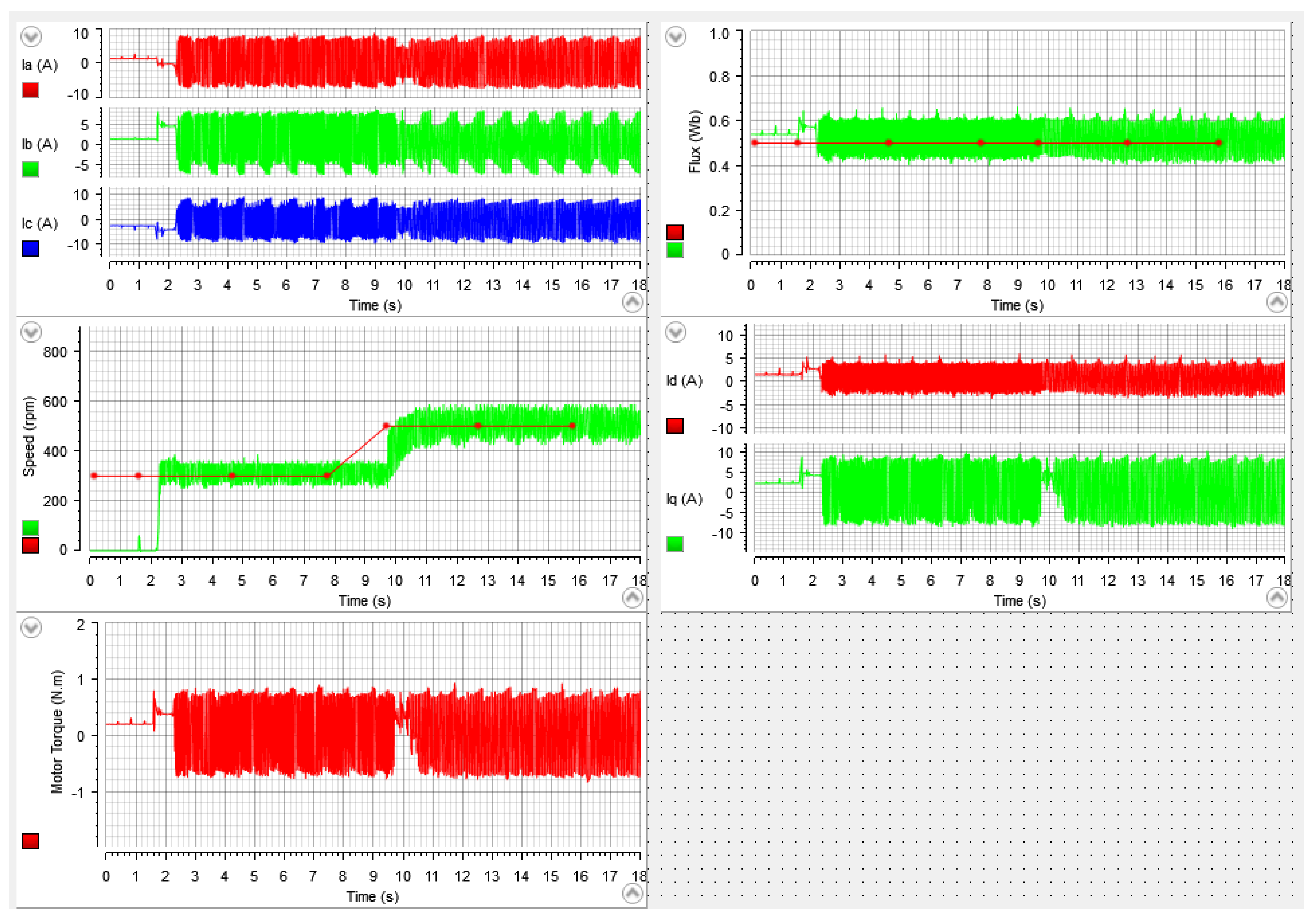Expand the Speed plot options chevron

[x=31, y=332]
